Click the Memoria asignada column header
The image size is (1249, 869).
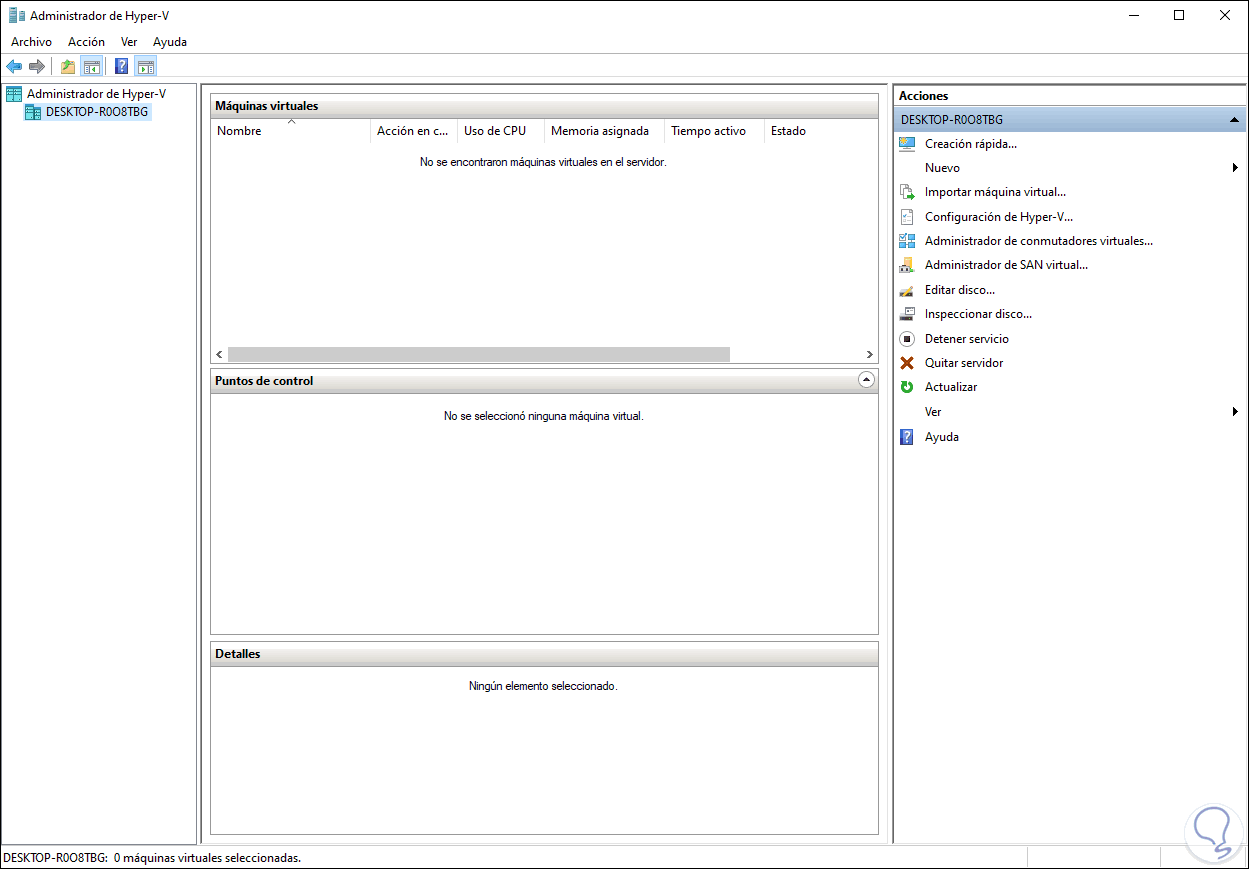pos(604,131)
